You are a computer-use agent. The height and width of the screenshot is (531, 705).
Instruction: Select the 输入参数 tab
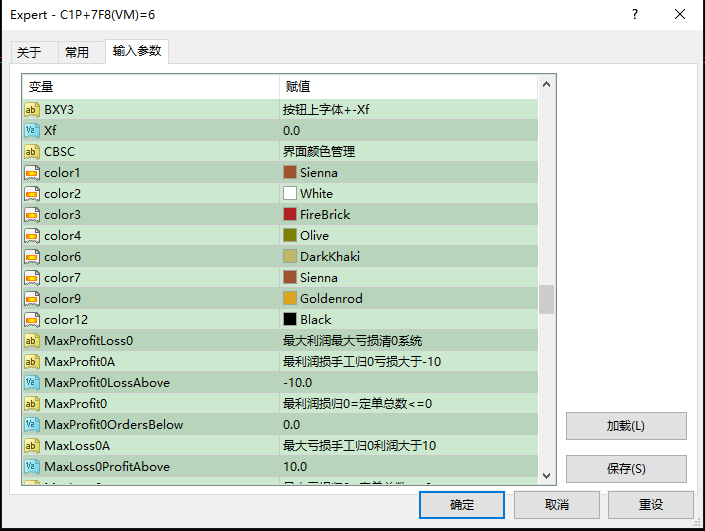[x=137, y=51]
